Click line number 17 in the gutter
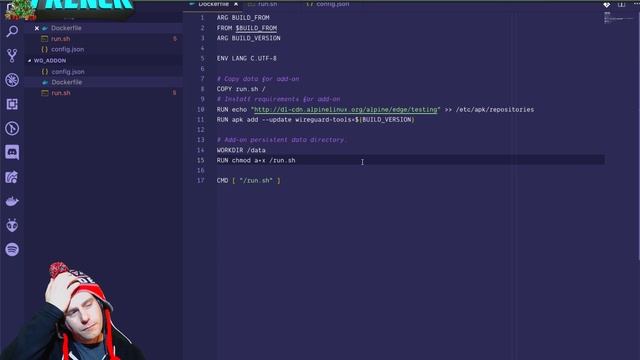 [200, 180]
